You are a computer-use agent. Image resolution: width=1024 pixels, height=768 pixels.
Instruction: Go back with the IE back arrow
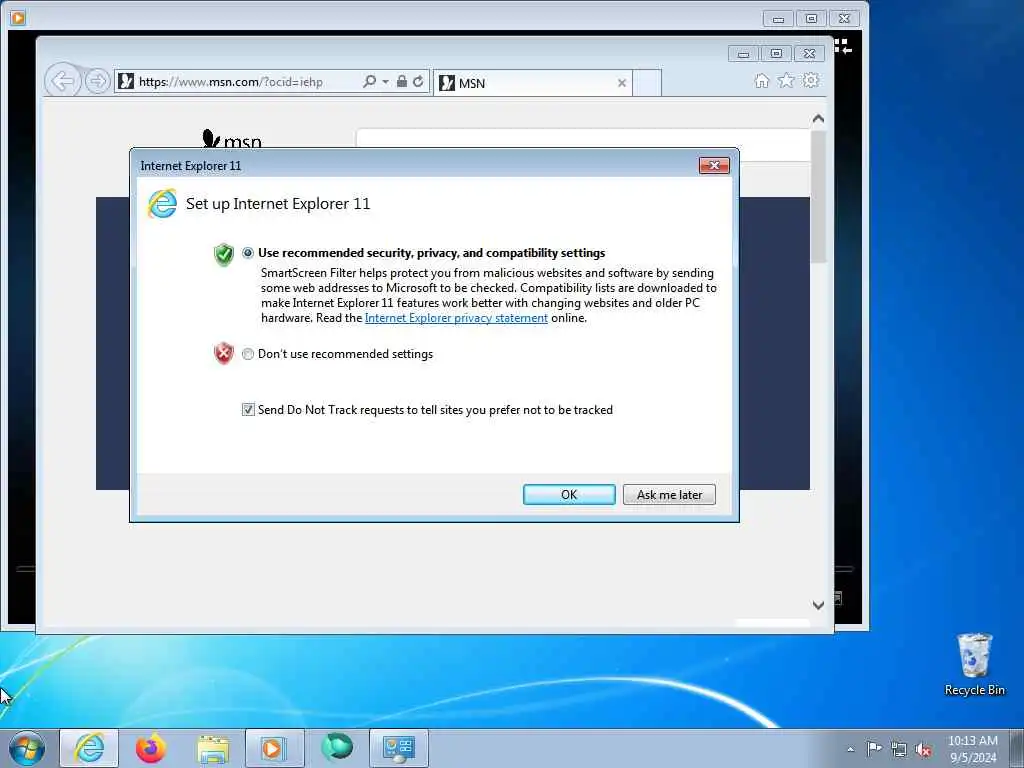63,82
